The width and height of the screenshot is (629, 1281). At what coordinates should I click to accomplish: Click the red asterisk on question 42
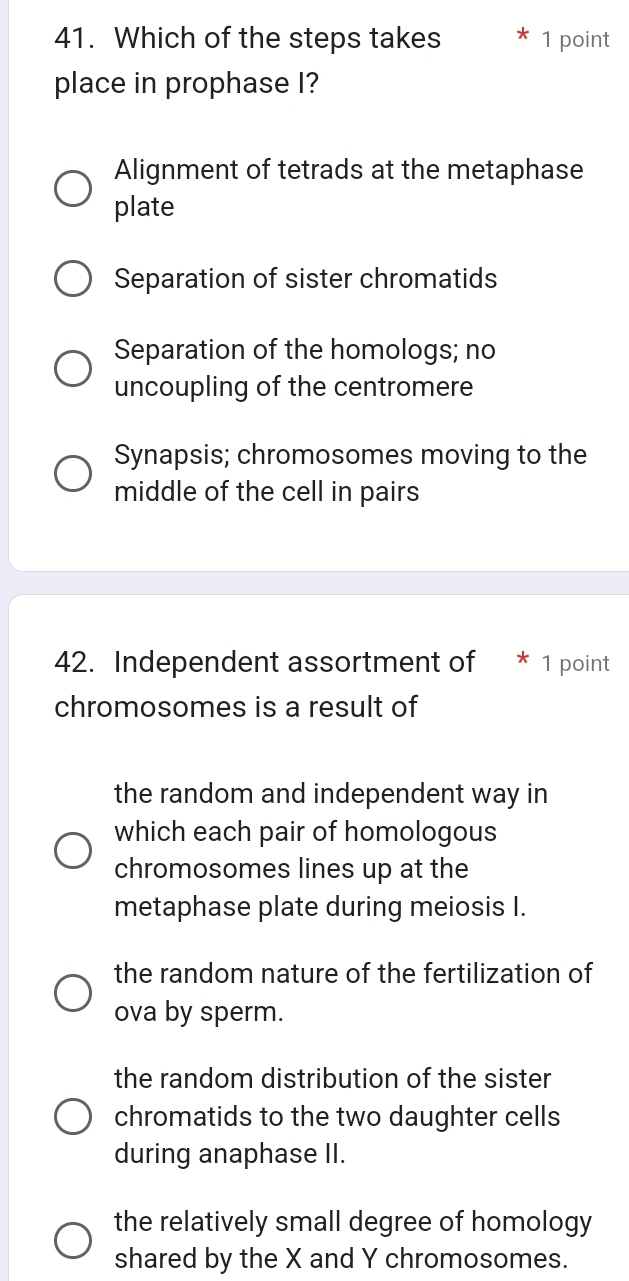523,662
